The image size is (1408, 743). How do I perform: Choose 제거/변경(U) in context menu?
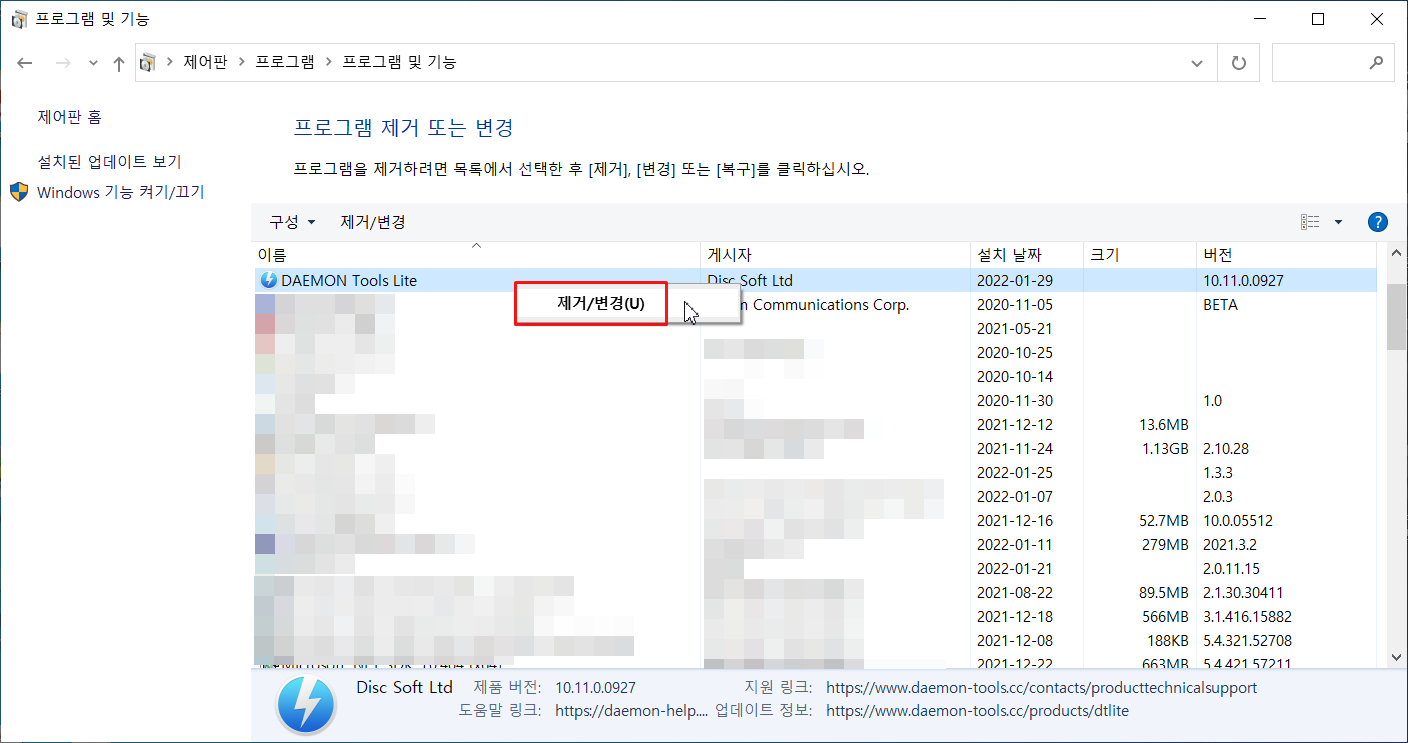tap(601, 304)
